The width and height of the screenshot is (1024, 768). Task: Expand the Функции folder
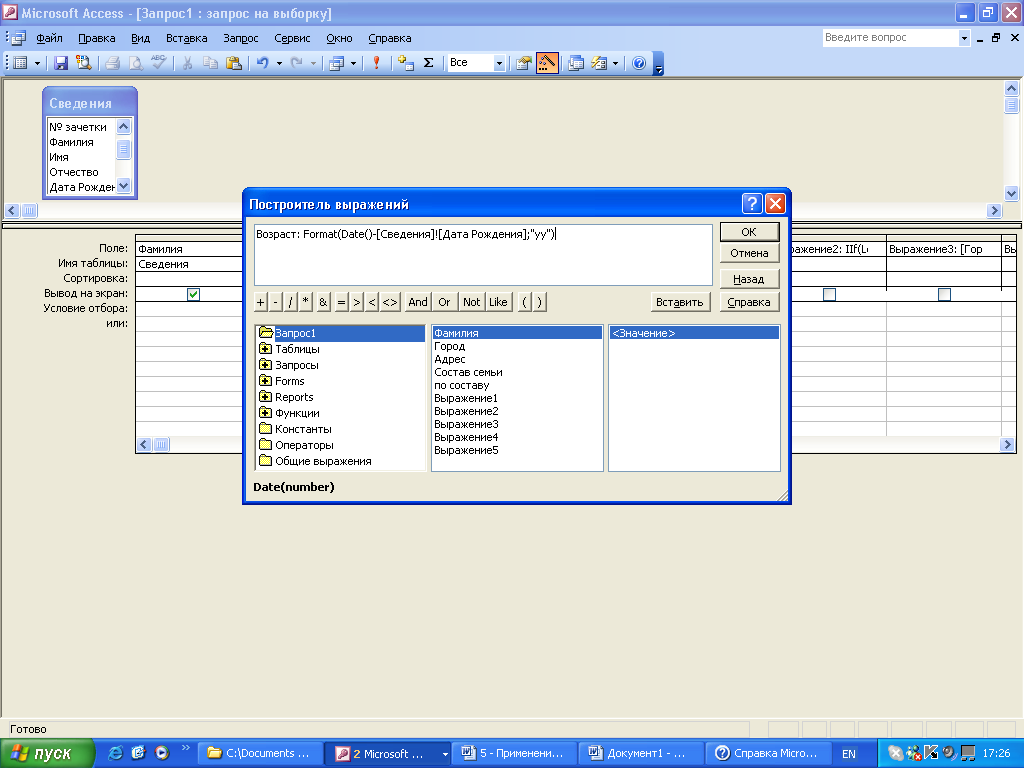pos(265,413)
